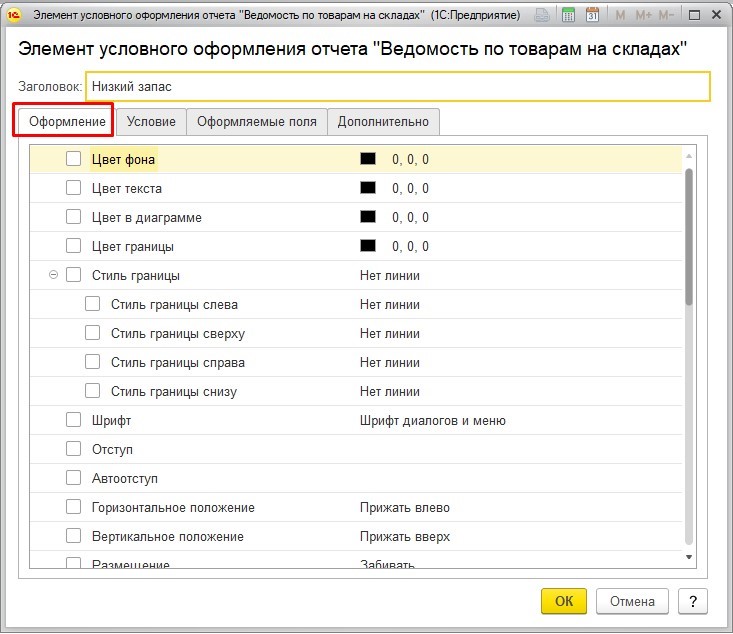This screenshot has width=733, height=634.
Task: Tick the Цвет границы checkbox
Action: point(73,246)
